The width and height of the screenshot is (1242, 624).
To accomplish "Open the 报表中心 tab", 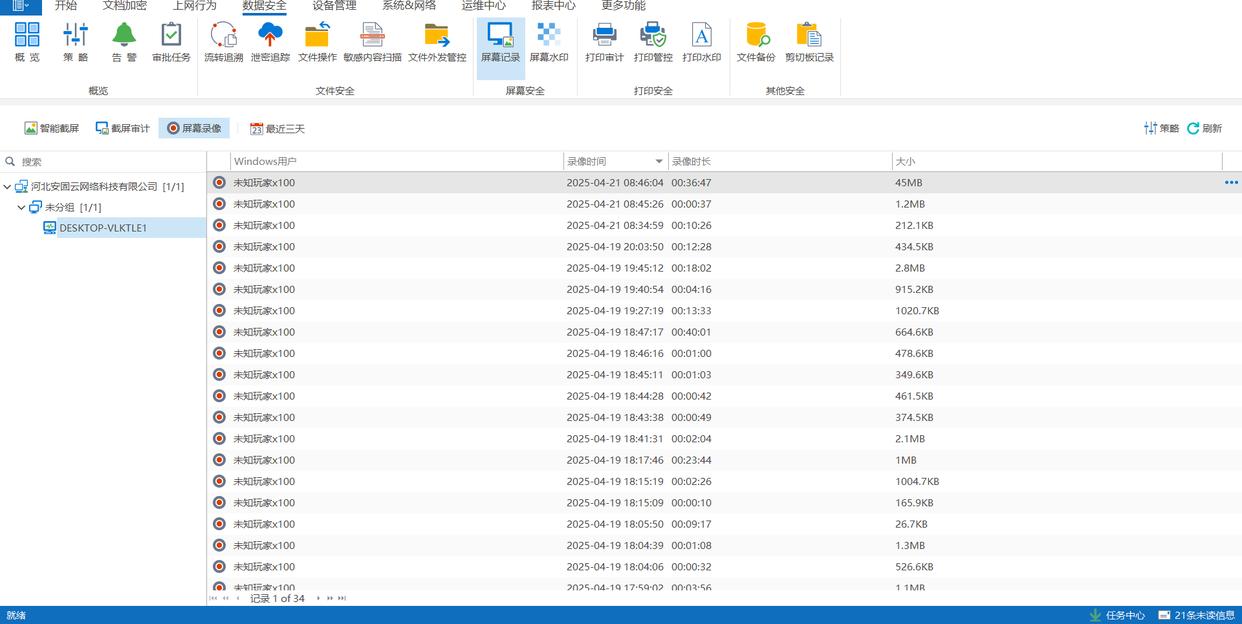I will point(553,6).
